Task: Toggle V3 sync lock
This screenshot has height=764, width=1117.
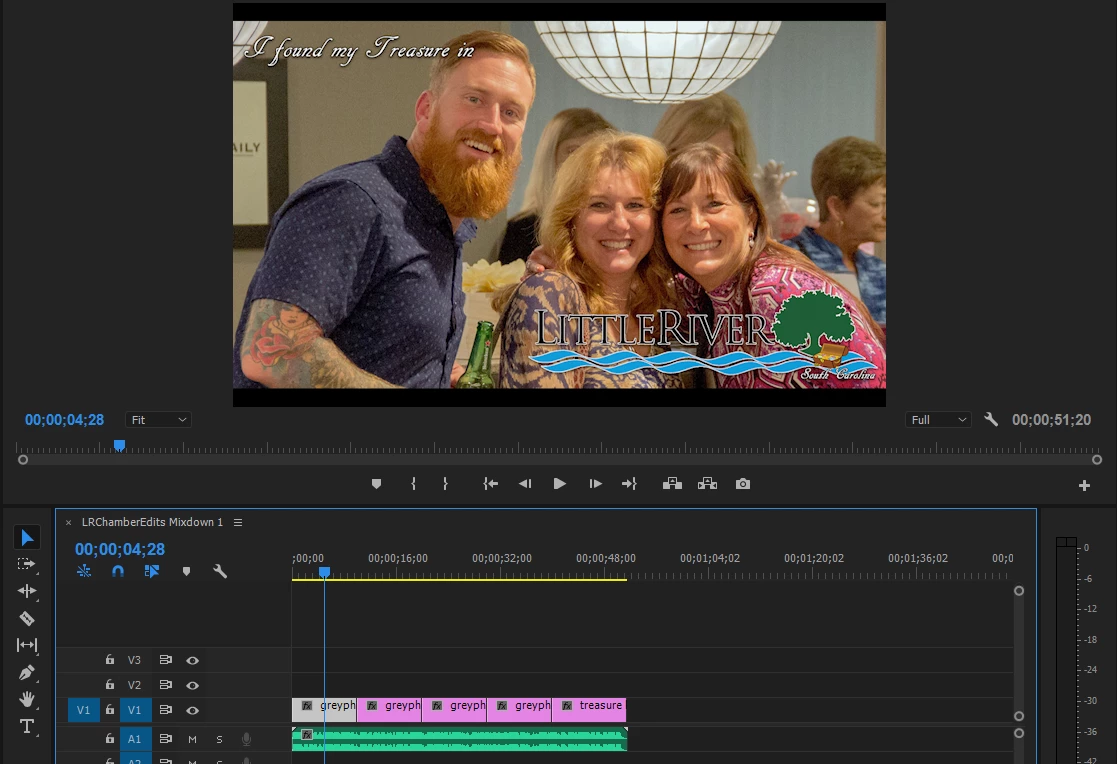Action: coord(165,660)
